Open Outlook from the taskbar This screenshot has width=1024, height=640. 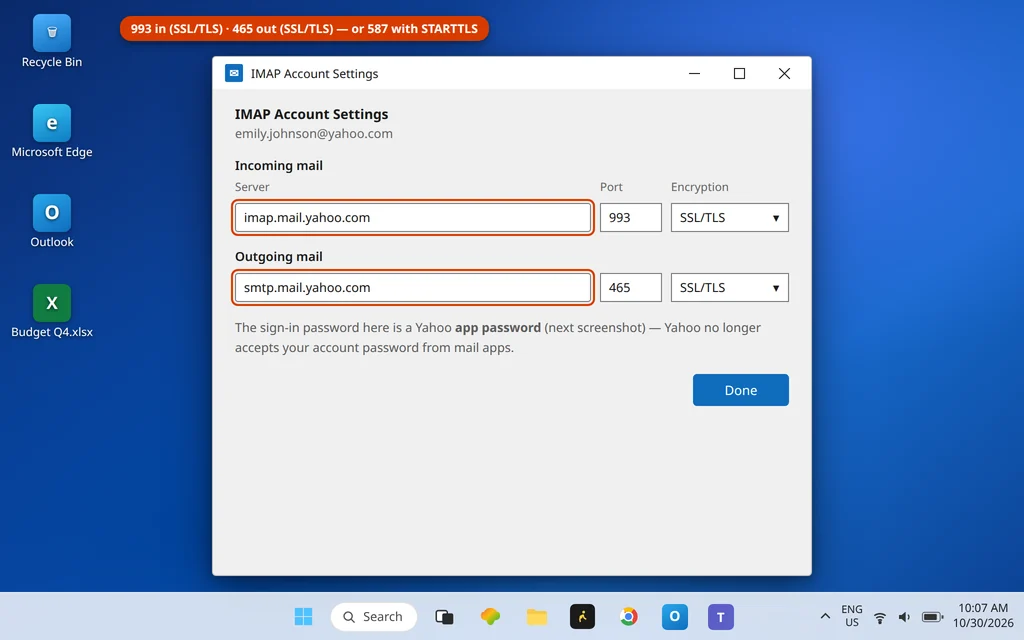coord(675,616)
